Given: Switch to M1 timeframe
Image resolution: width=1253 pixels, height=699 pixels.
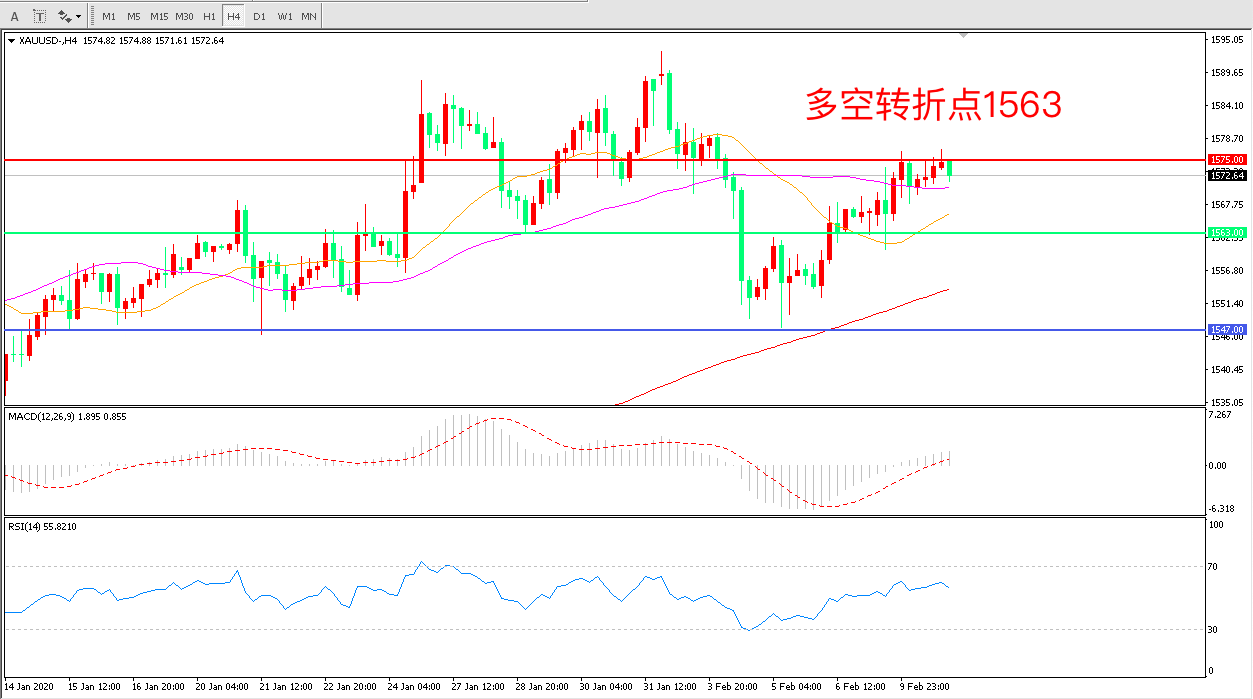Looking at the screenshot, I should pos(108,16).
